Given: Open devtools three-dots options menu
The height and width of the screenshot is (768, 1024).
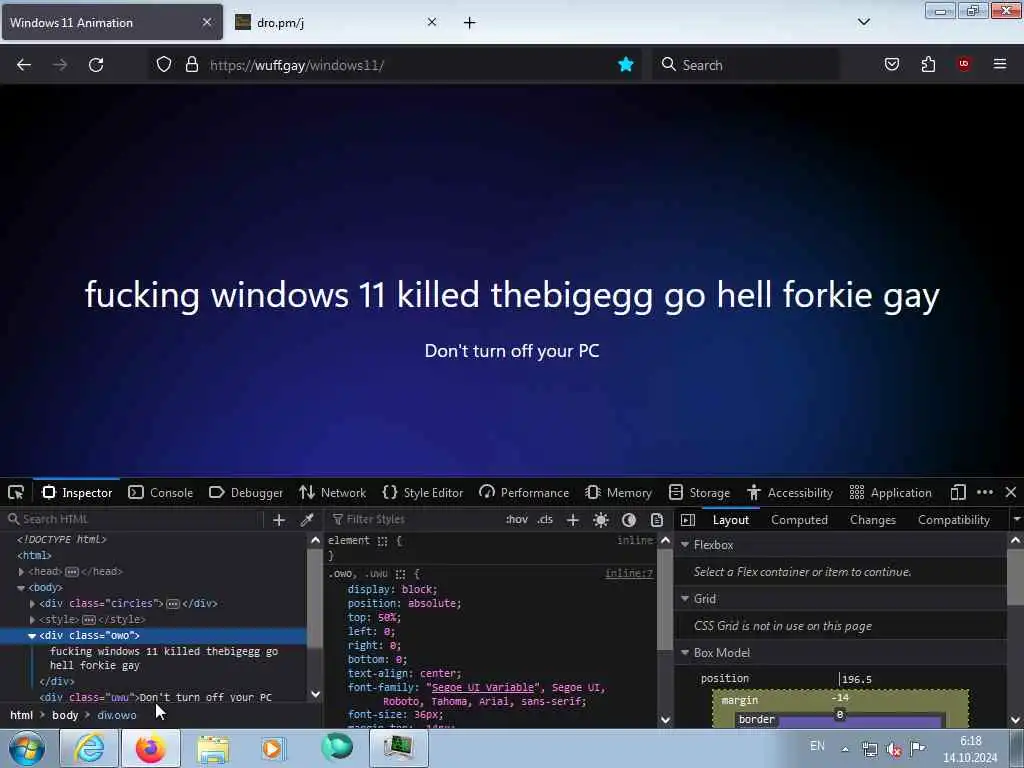Looking at the screenshot, I should [985, 492].
